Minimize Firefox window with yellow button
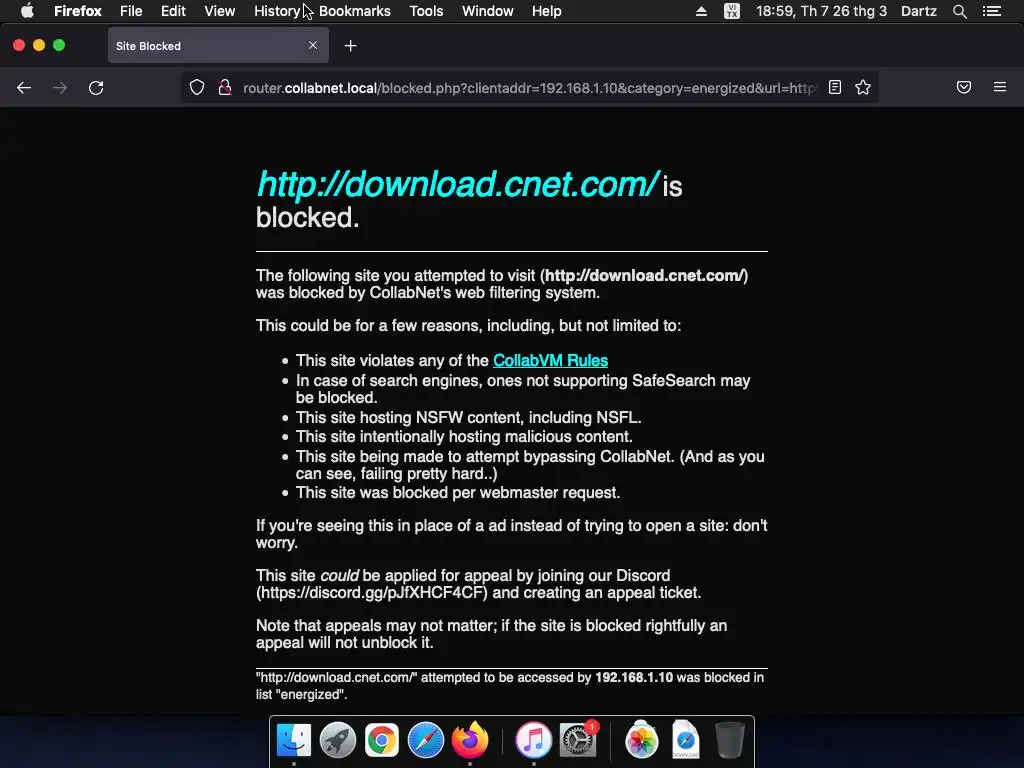The image size is (1024, 768). [39, 45]
